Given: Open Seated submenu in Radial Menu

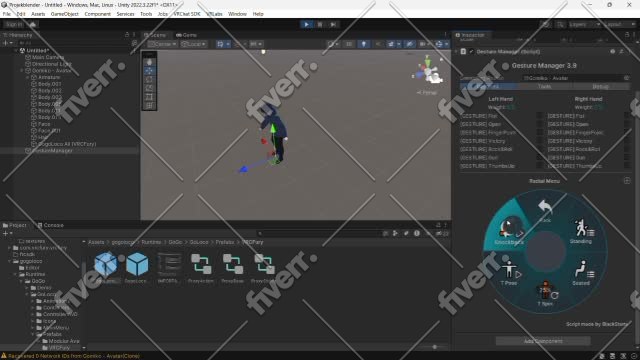Looking at the screenshot, I should click(581, 273).
